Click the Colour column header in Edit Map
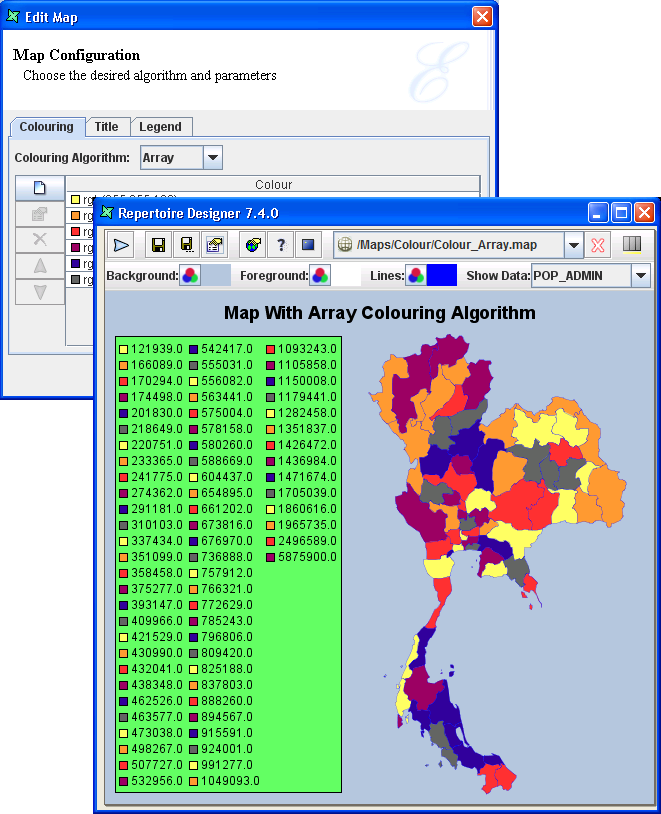 pos(273,184)
